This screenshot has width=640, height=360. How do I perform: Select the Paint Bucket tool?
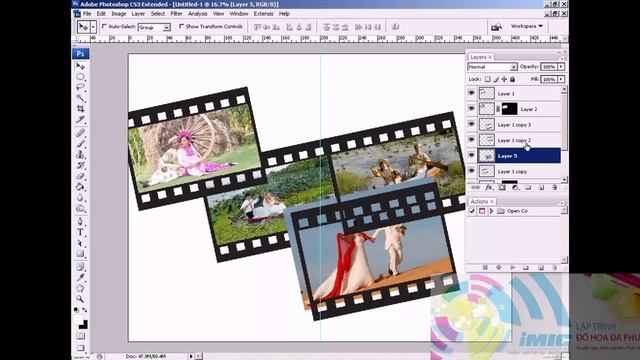point(80,187)
